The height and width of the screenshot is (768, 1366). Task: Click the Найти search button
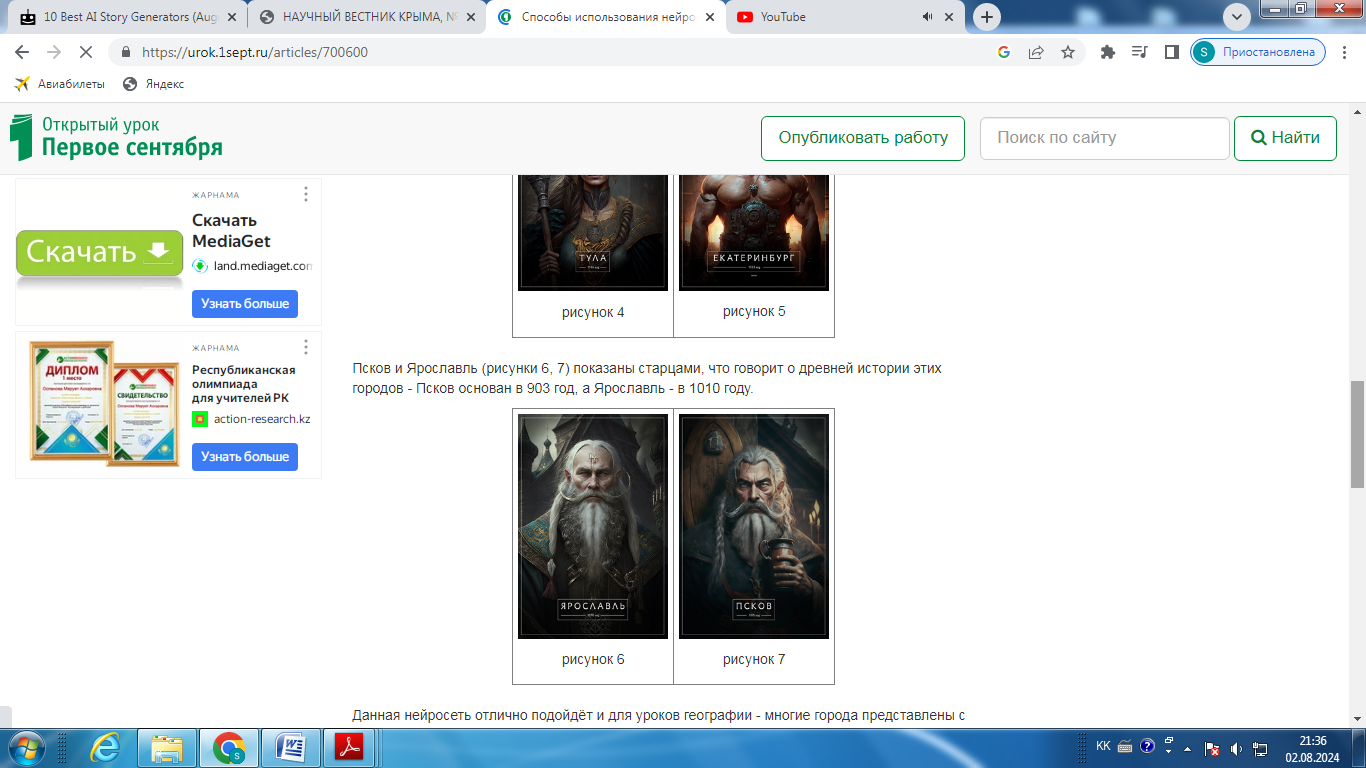coord(1285,138)
